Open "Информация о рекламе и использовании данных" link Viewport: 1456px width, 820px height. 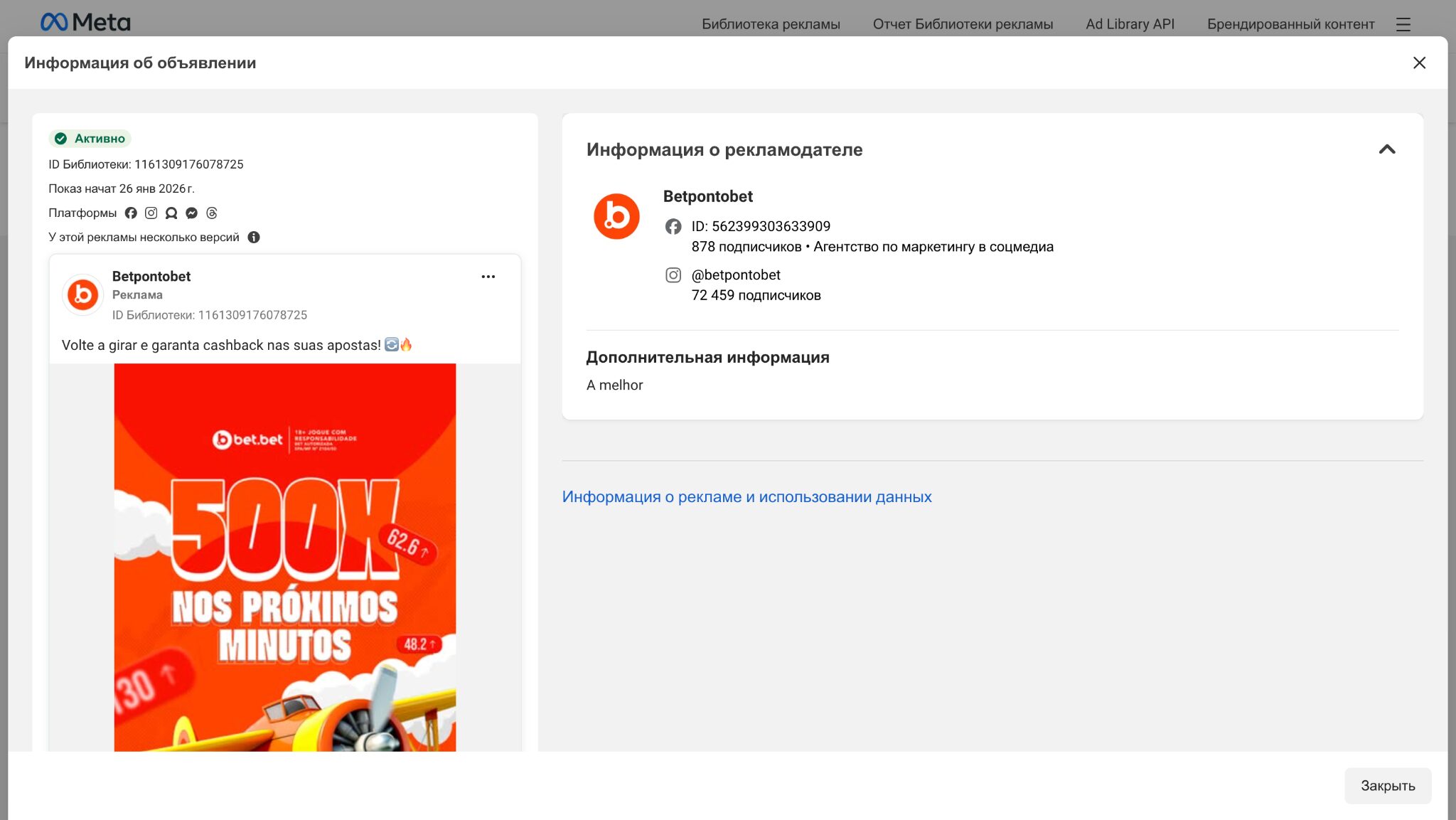[x=747, y=496]
